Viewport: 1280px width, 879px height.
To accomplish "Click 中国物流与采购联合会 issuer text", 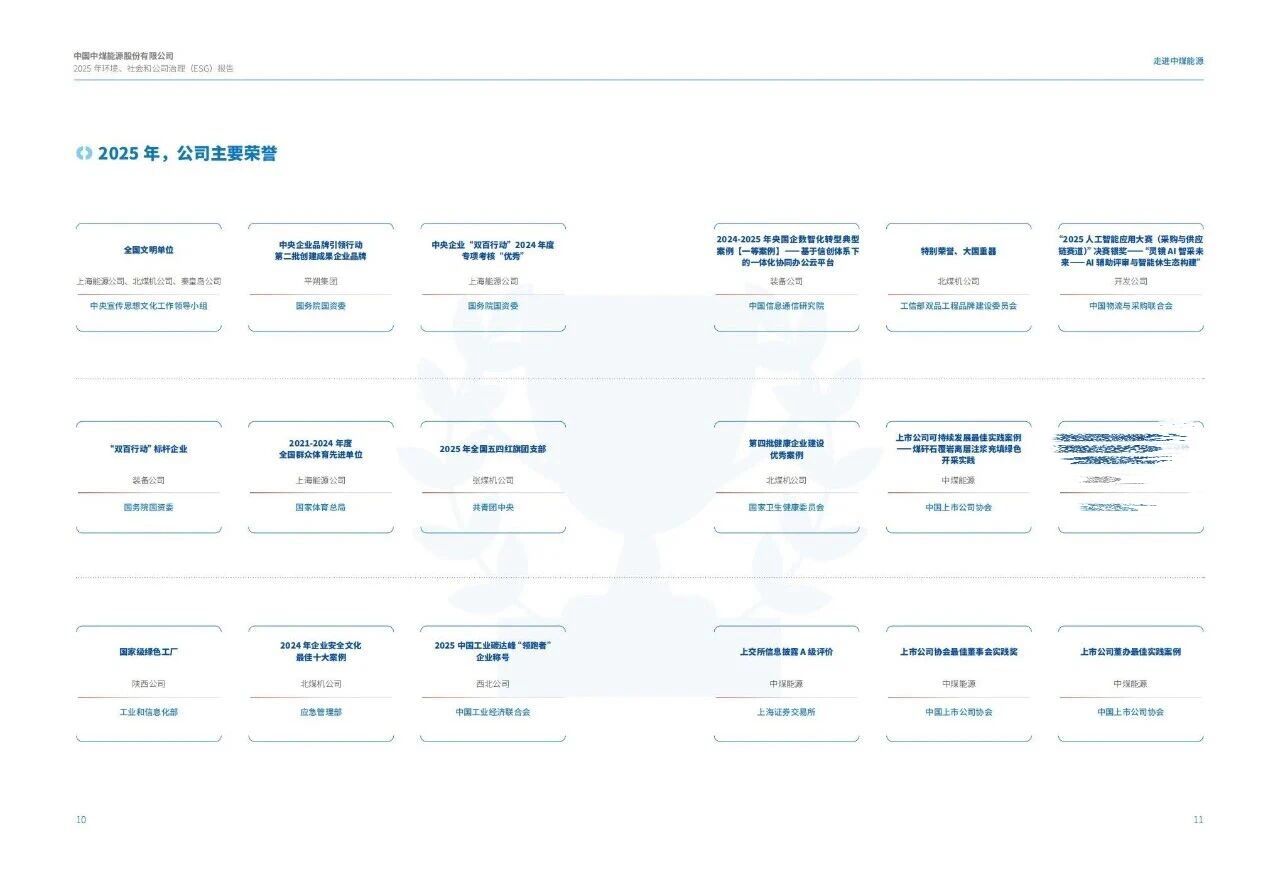I will (x=1131, y=306).
